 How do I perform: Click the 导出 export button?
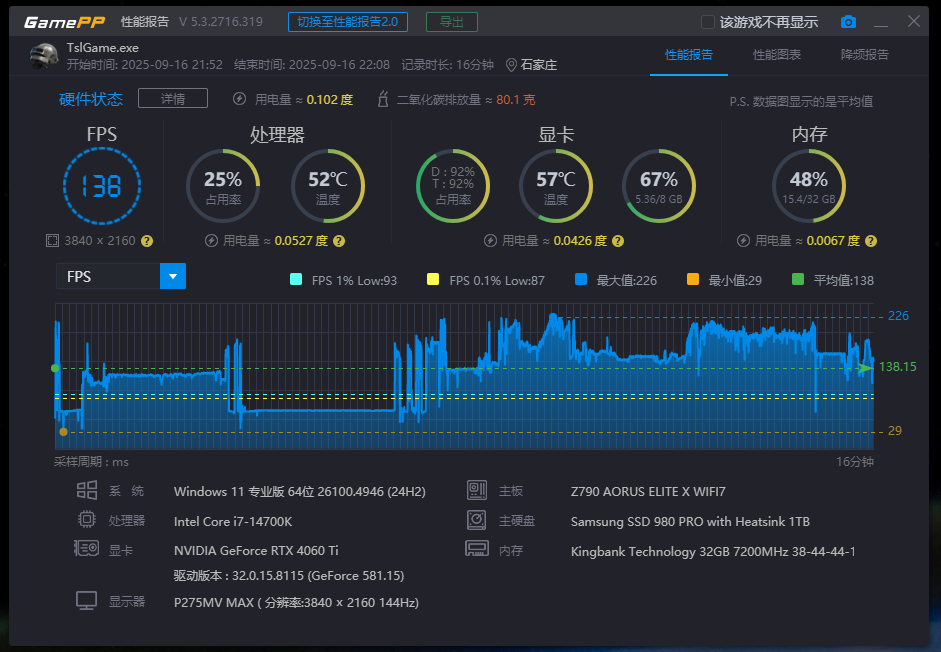point(452,22)
